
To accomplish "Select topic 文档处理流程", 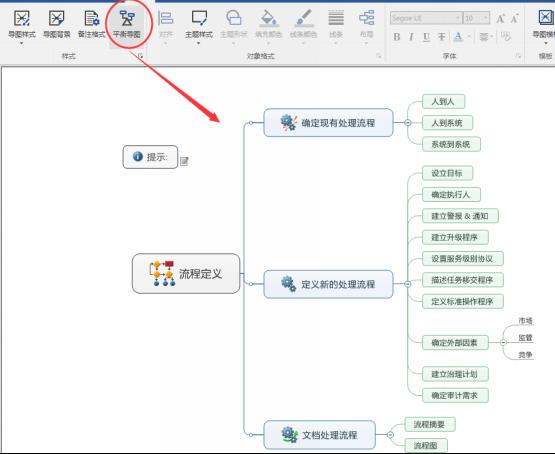I will pyautogui.click(x=320, y=435).
